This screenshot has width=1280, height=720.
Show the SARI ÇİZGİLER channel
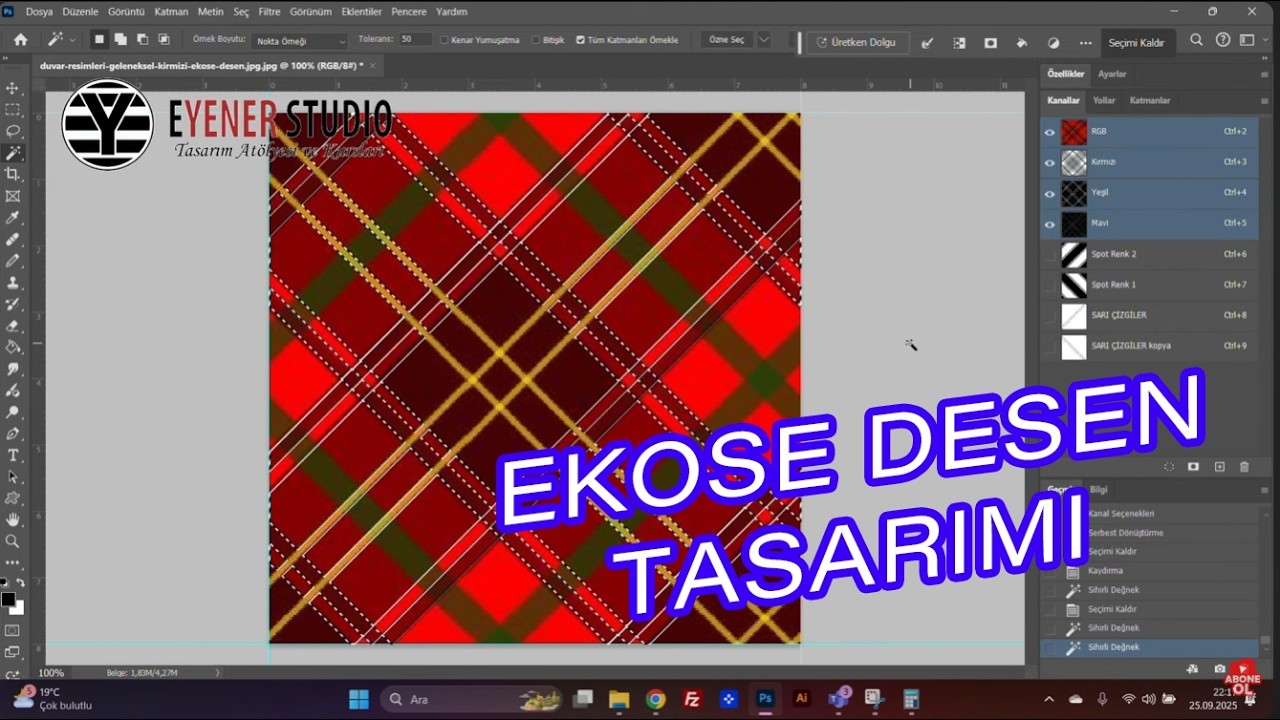point(1050,315)
